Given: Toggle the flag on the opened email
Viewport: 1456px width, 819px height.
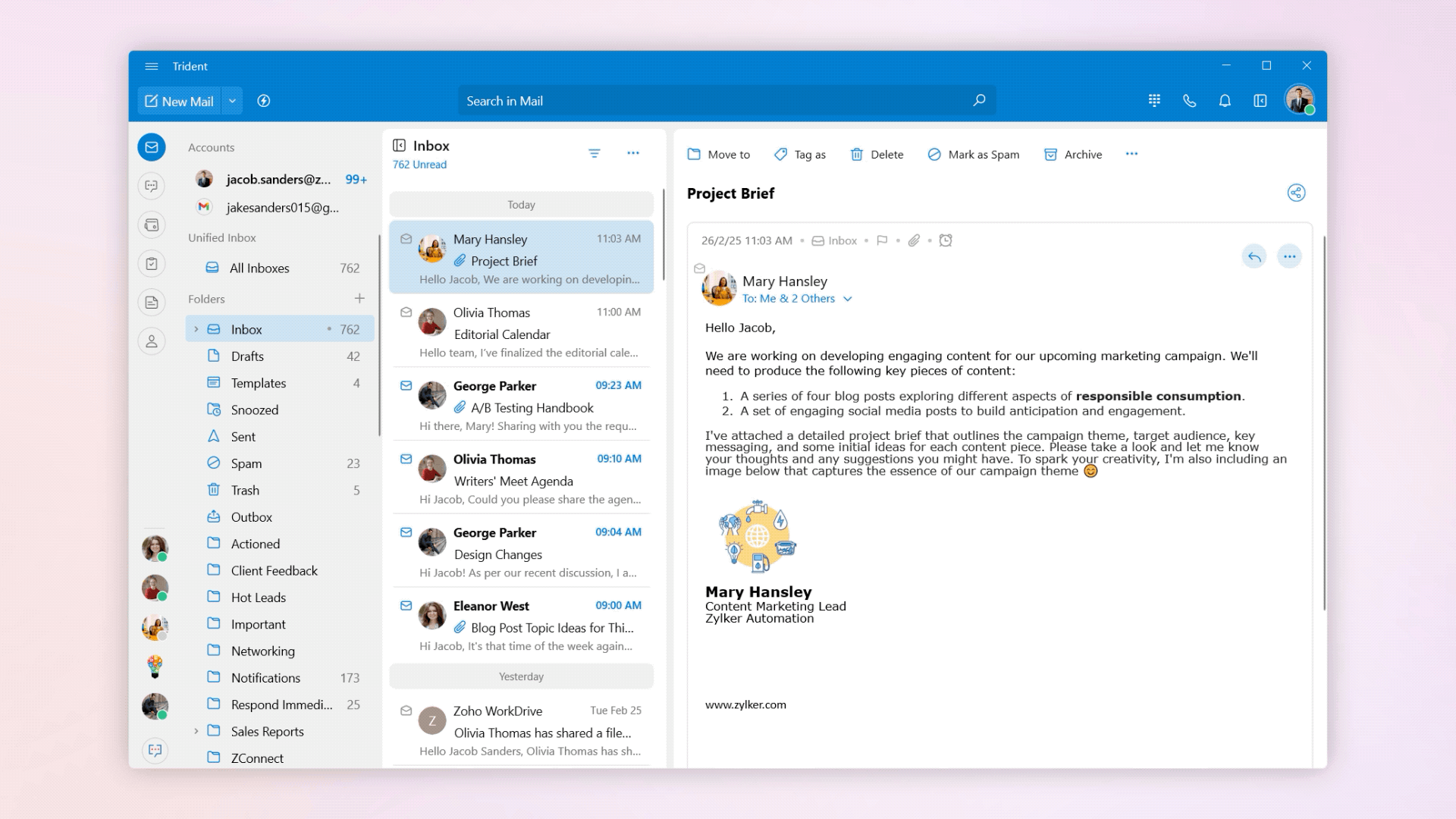Looking at the screenshot, I should coord(882,240).
